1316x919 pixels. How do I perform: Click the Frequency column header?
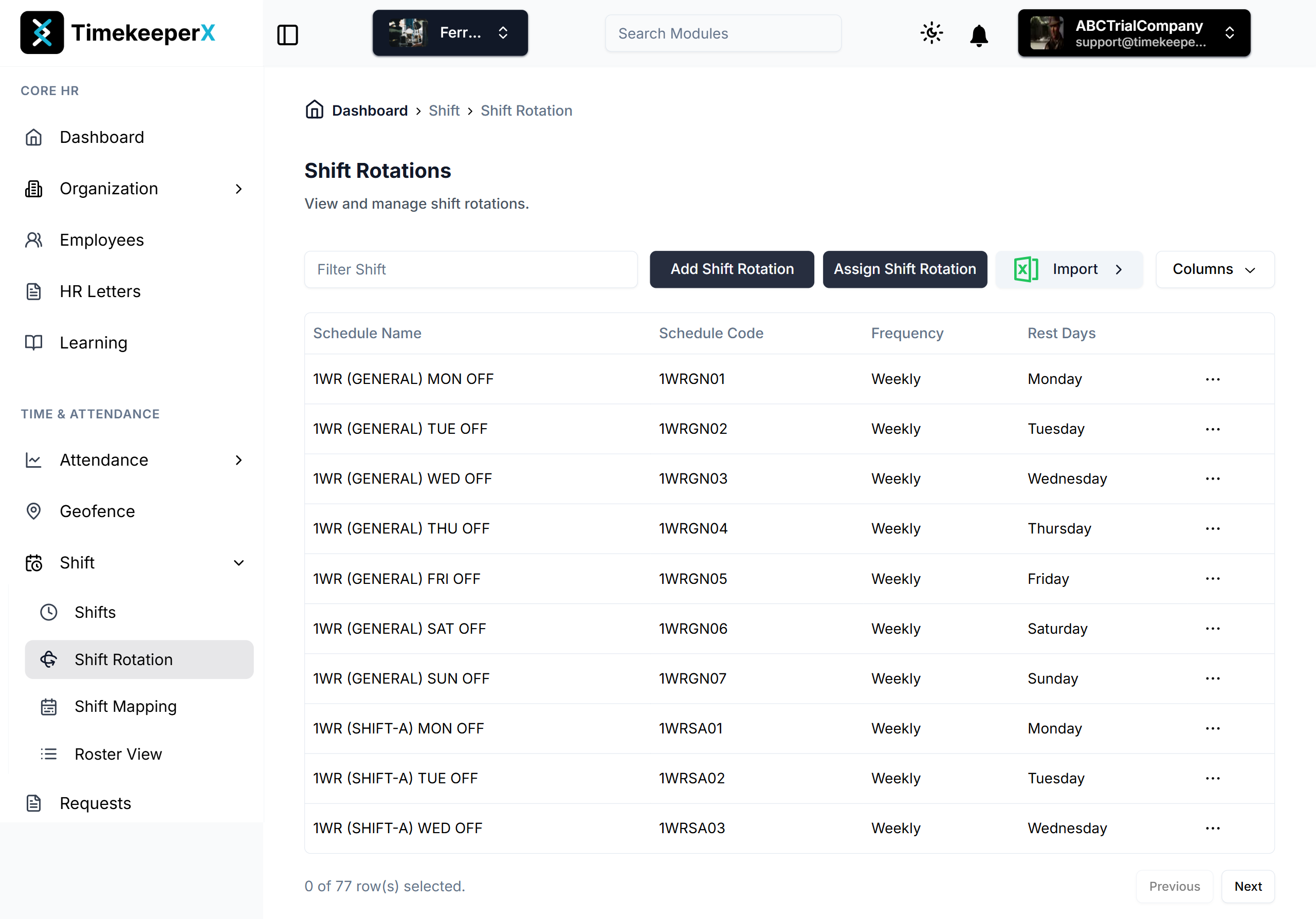(x=907, y=334)
